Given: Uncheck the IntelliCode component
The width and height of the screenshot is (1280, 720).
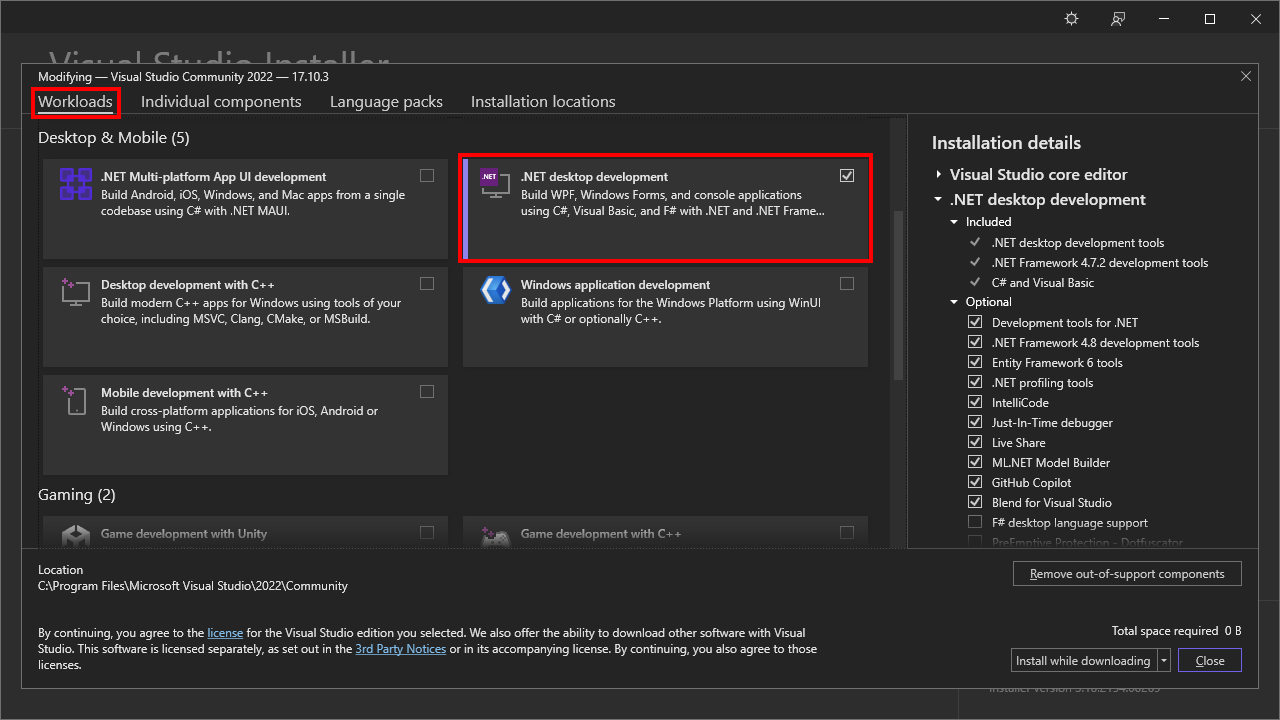Looking at the screenshot, I should [x=975, y=402].
